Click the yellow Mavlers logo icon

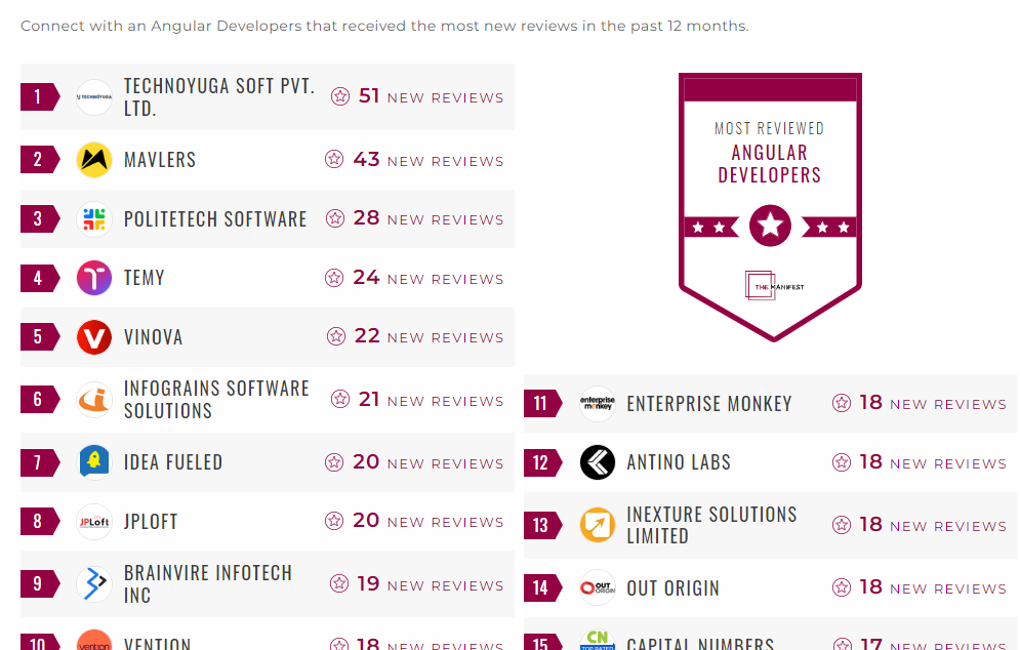[x=94, y=160]
